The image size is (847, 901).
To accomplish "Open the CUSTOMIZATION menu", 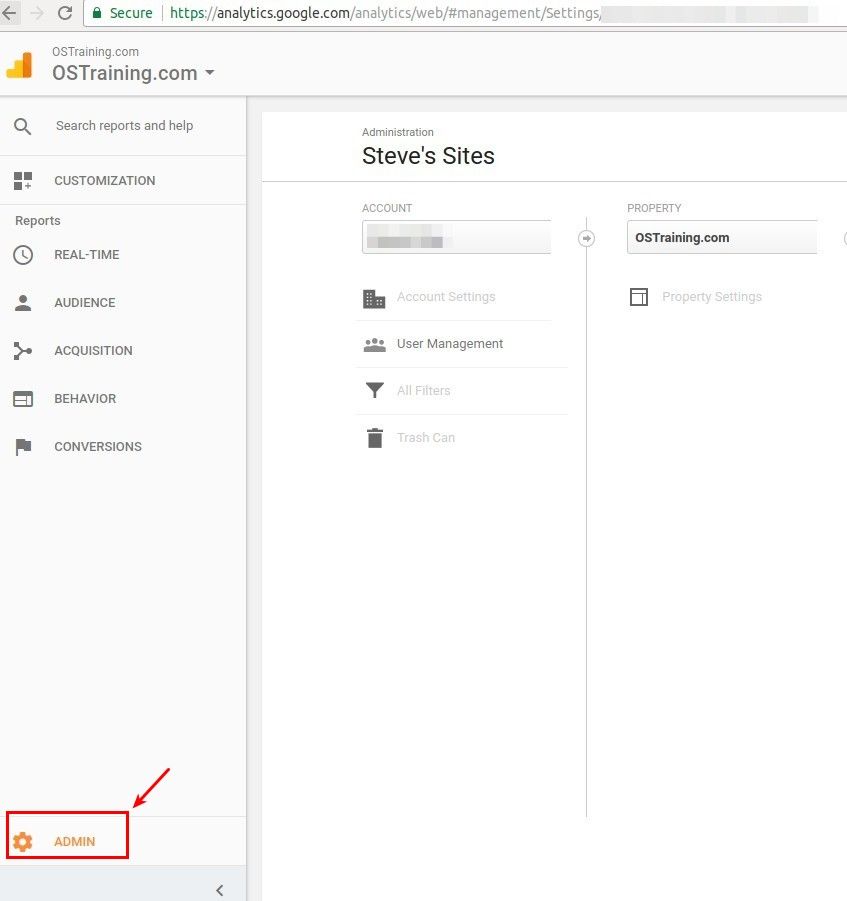I will coord(105,180).
